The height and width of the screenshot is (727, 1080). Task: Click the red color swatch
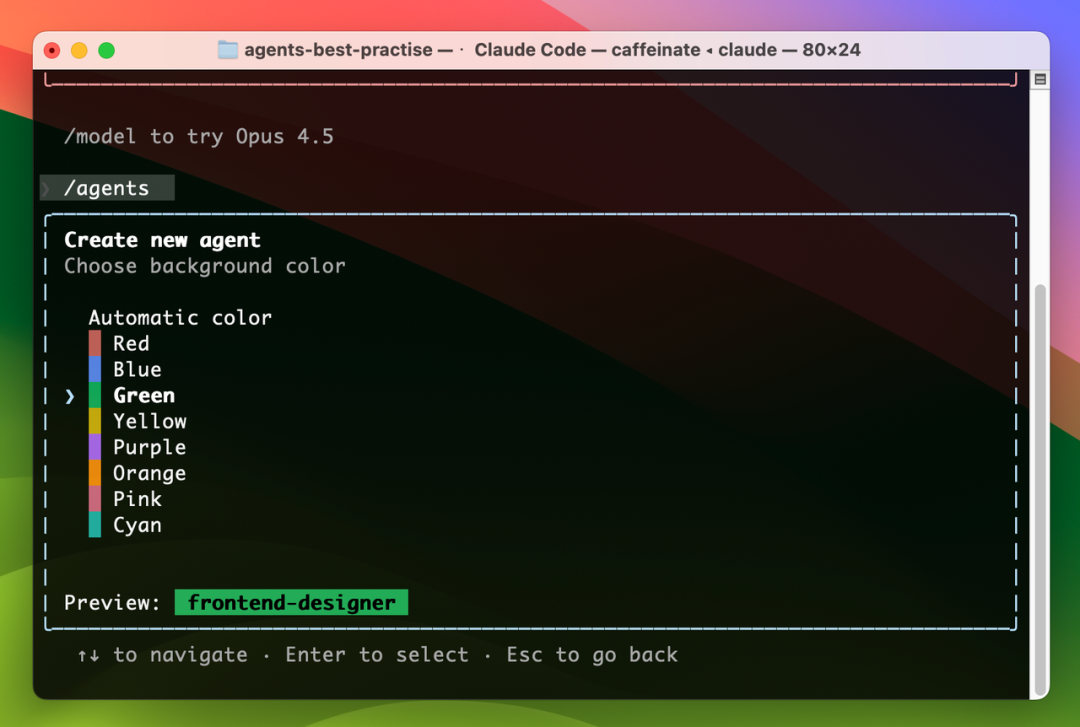[95, 344]
